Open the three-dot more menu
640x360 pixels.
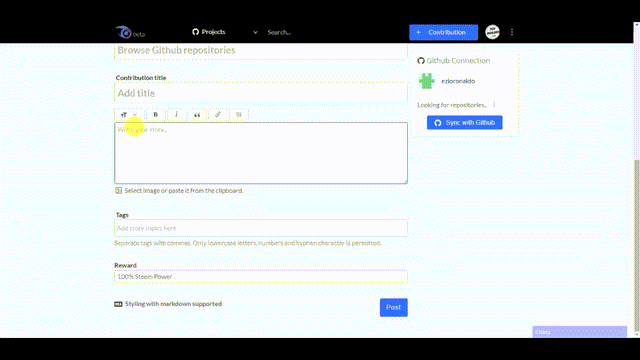(x=512, y=32)
